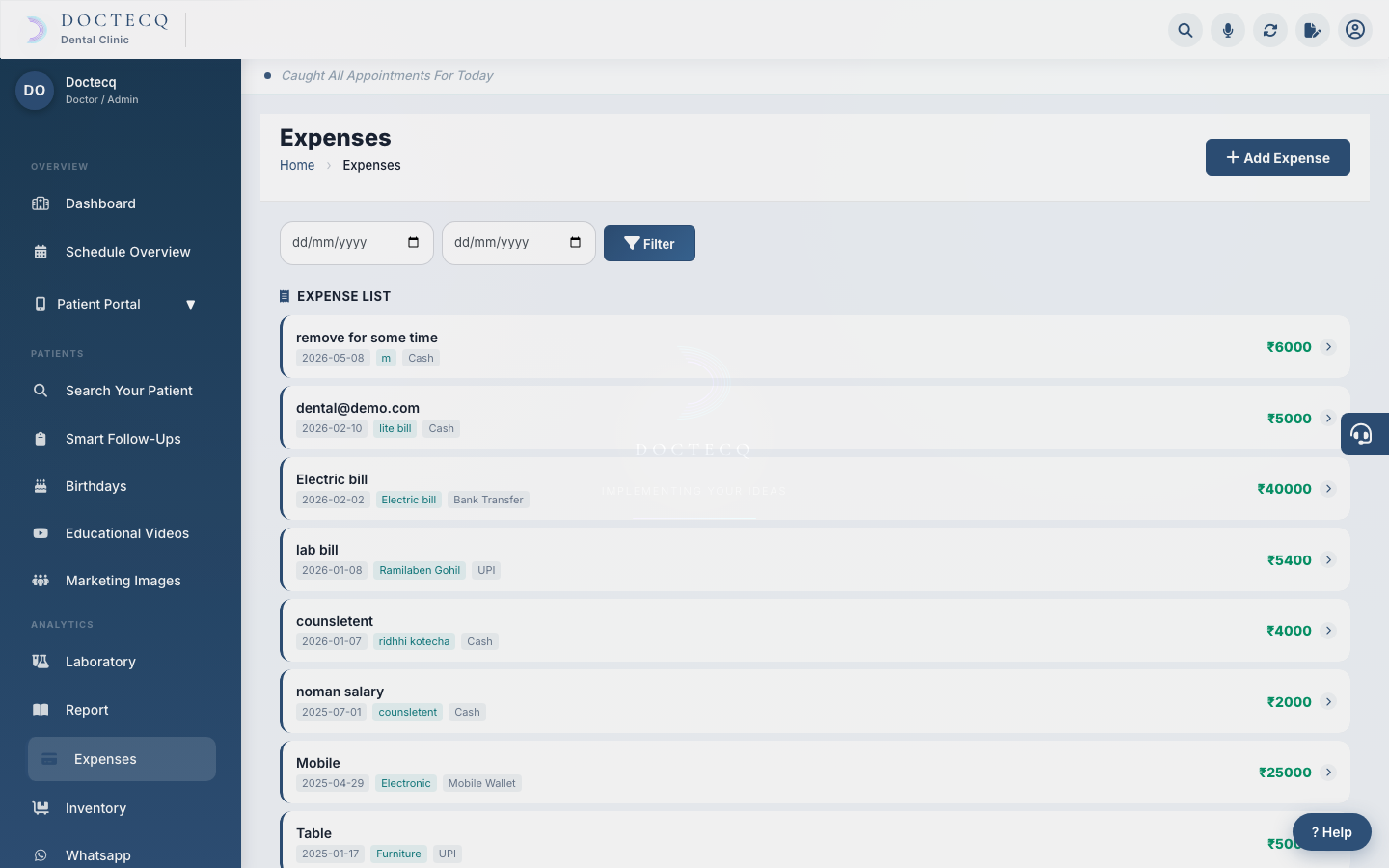The height and width of the screenshot is (868, 1389).
Task: Click 'Bank Transfer' payment tag
Action: [x=488, y=500]
